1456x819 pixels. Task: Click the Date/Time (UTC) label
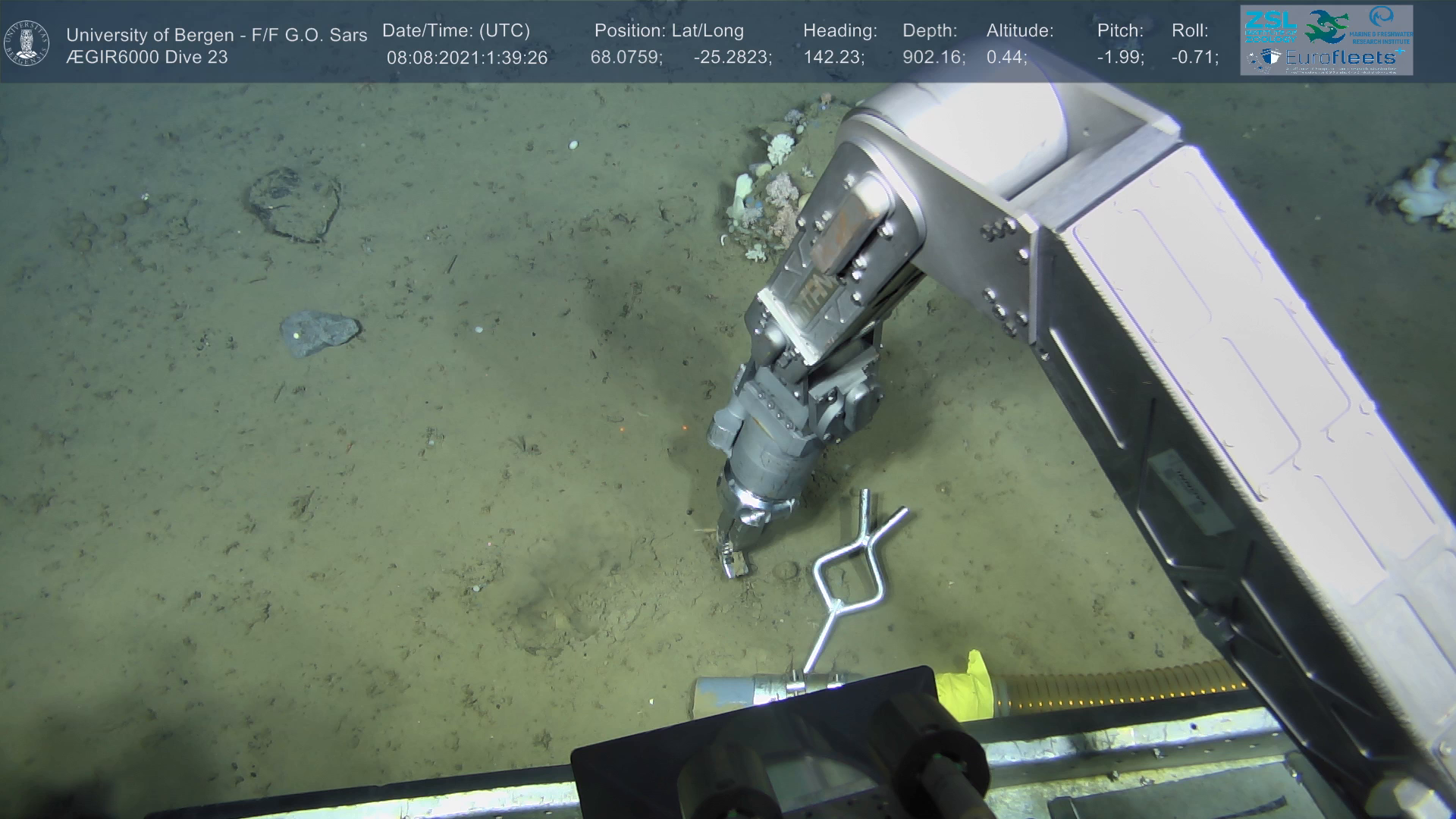456,31
